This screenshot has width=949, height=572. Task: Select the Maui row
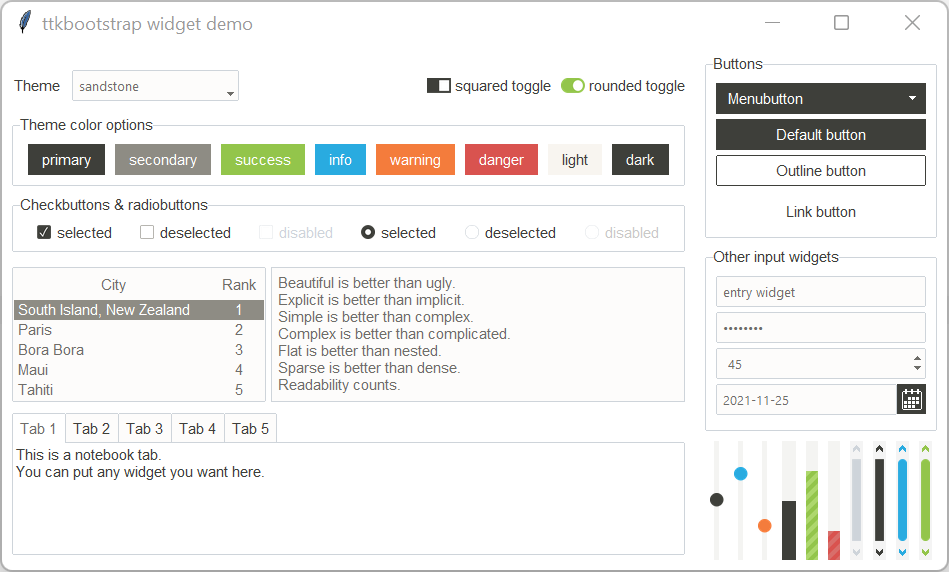click(139, 370)
